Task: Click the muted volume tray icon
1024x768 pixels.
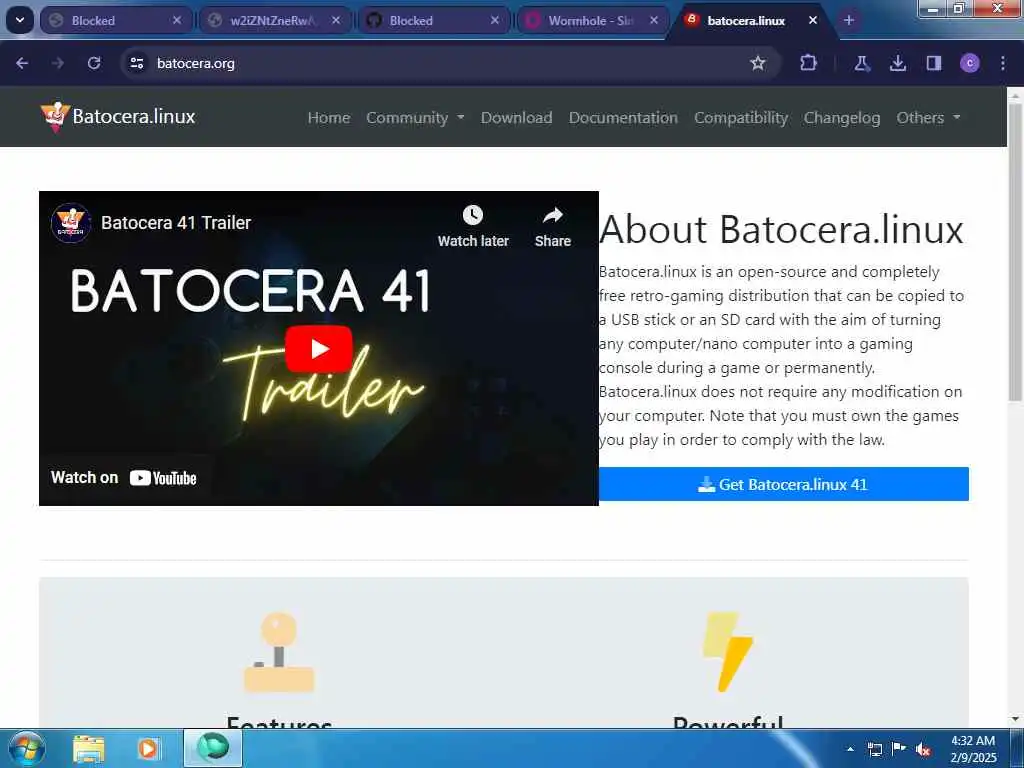Action: point(923,750)
